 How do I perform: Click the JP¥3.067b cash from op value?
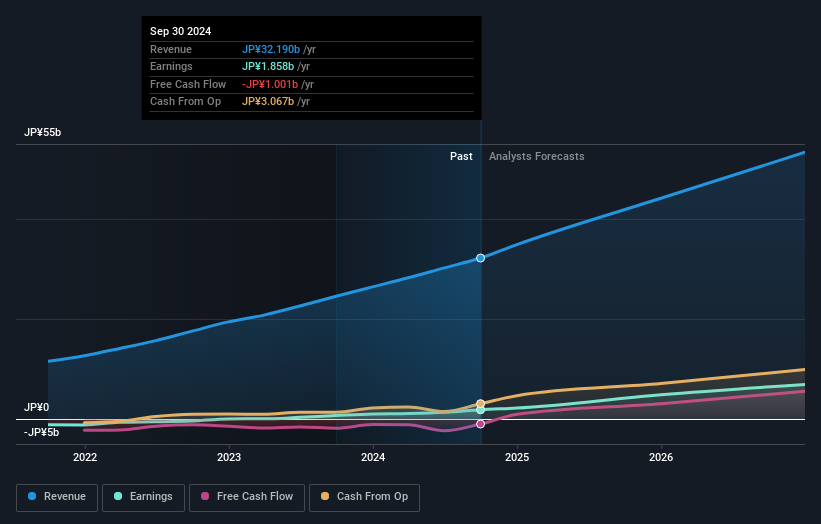268,102
